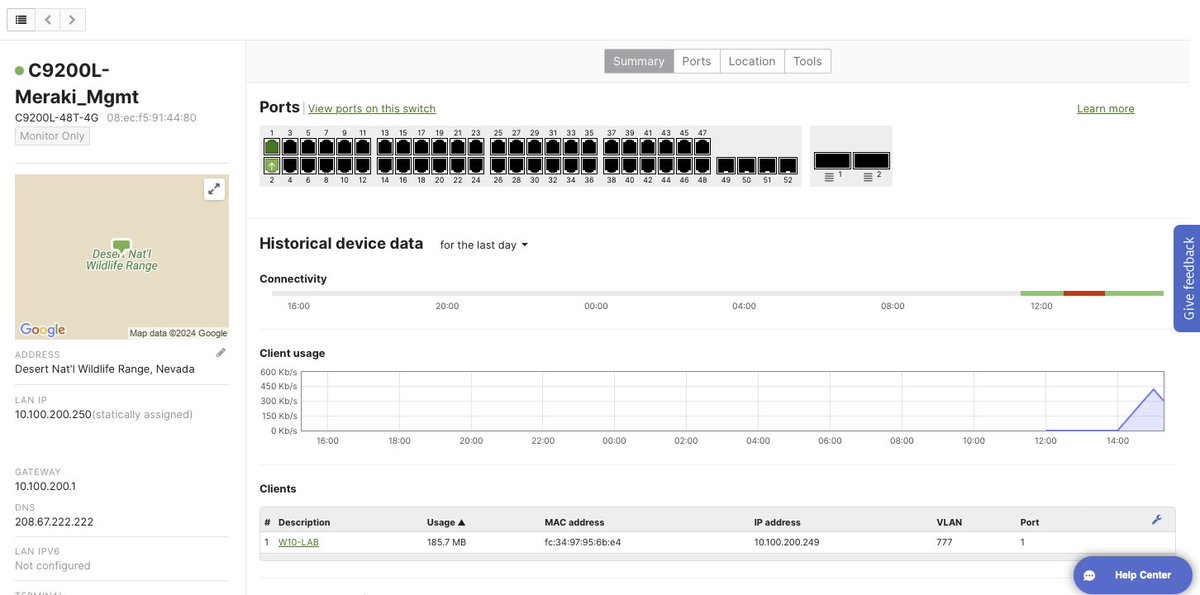Image resolution: width=1200 pixels, height=595 pixels.
Task: Click red outage segment on connectivity bar
Action: 1084,293
